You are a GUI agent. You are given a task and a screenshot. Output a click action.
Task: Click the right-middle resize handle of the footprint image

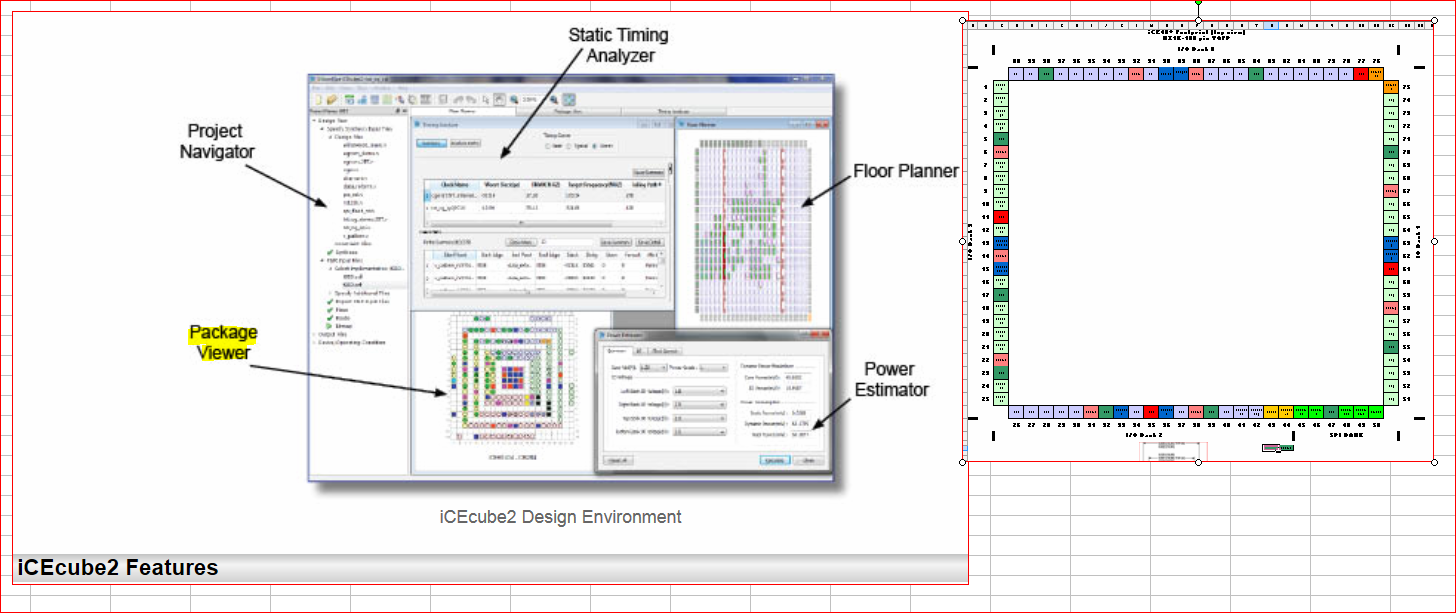(1434, 241)
